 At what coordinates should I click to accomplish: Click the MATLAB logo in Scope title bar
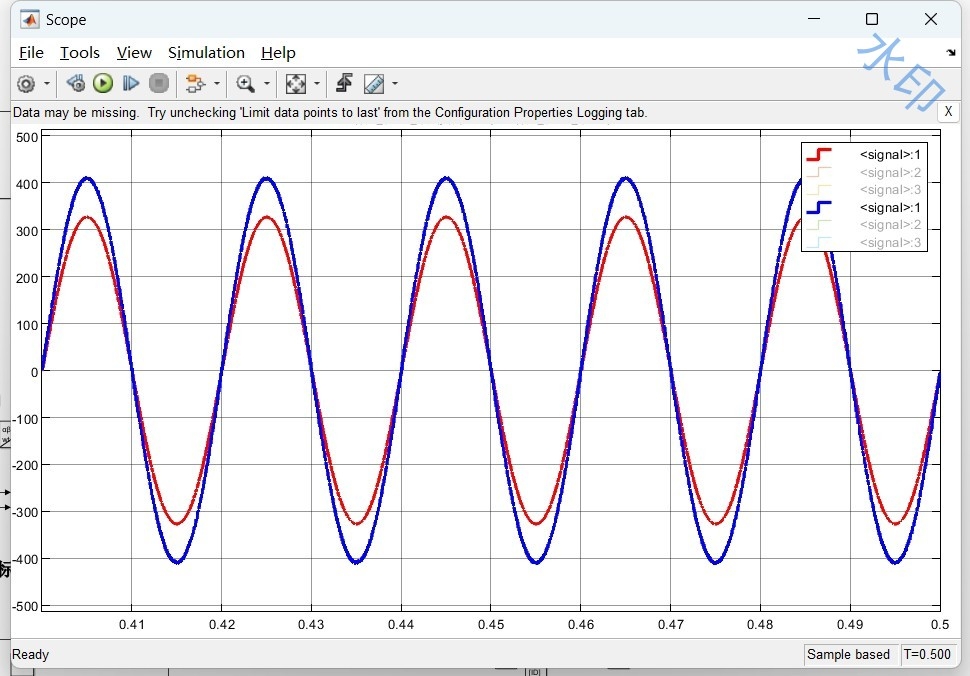click(29, 19)
